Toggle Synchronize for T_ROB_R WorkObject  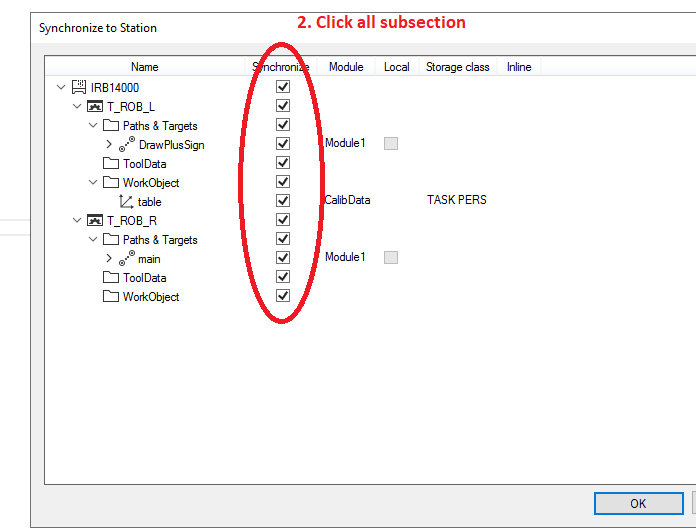click(x=283, y=295)
